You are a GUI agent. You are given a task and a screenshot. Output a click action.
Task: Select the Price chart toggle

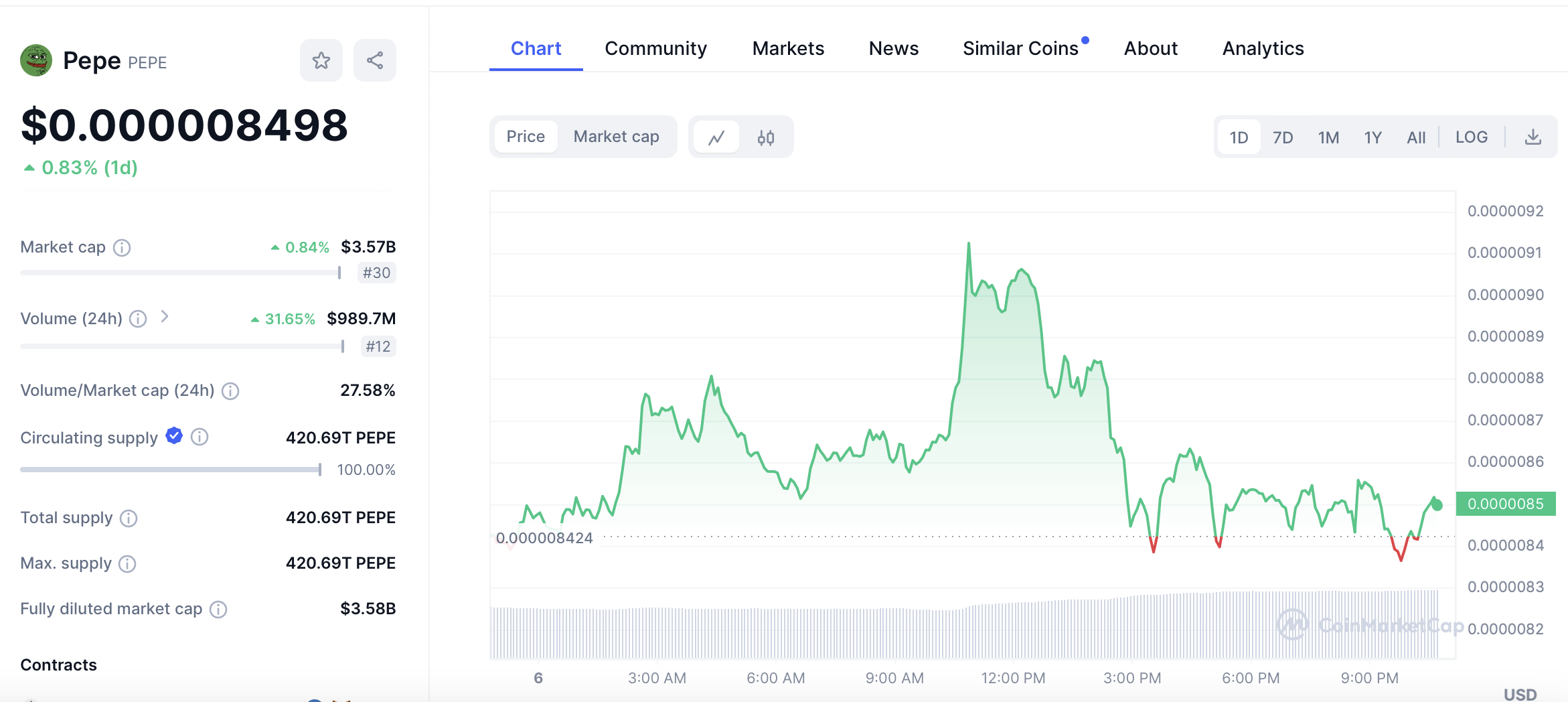click(x=526, y=137)
